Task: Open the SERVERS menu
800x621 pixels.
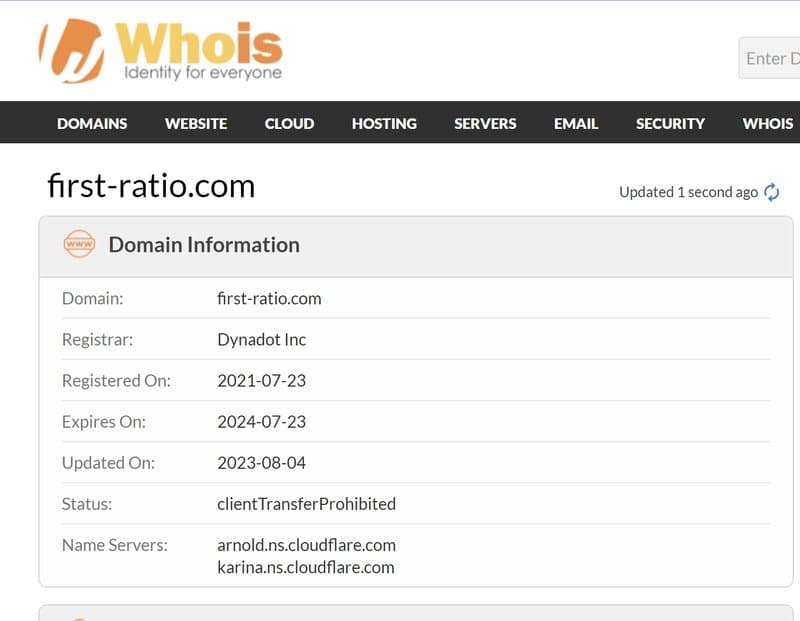Action: pyautogui.click(x=485, y=123)
